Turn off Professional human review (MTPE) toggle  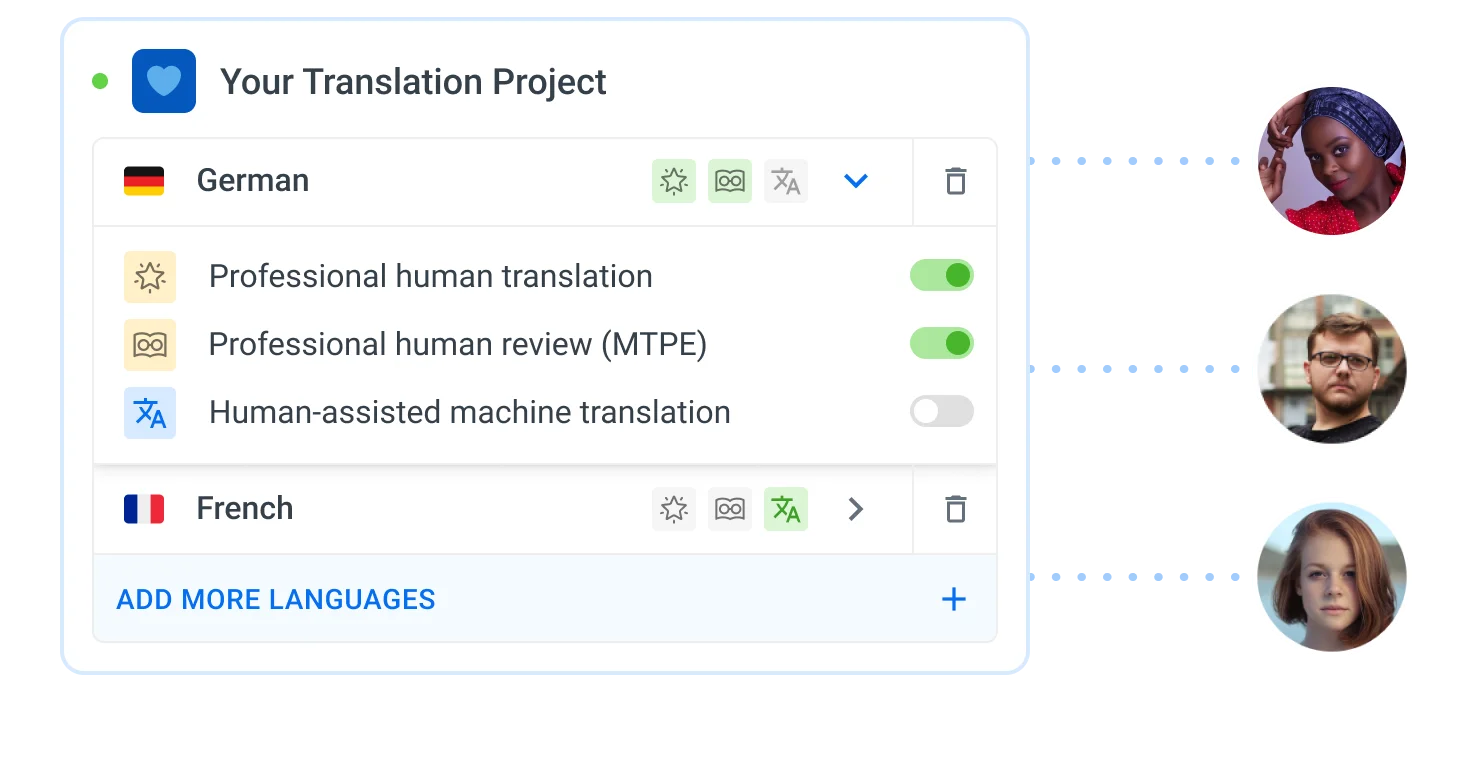pyautogui.click(x=942, y=343)
